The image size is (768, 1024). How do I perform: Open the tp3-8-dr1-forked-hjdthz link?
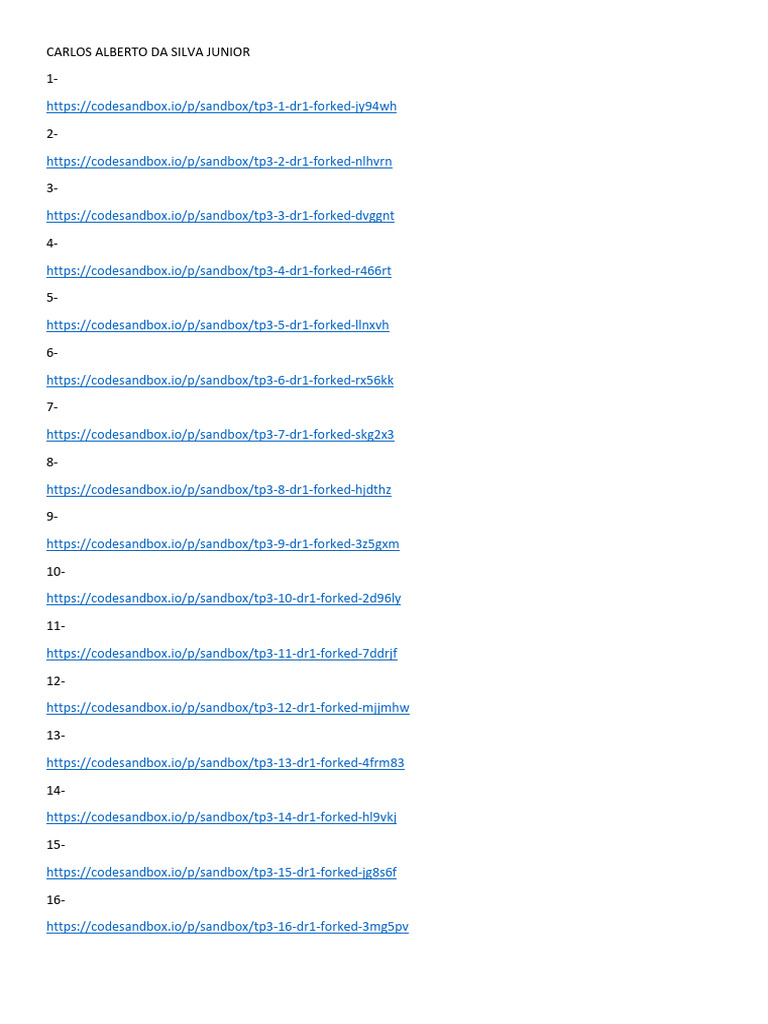pos(219,489)
